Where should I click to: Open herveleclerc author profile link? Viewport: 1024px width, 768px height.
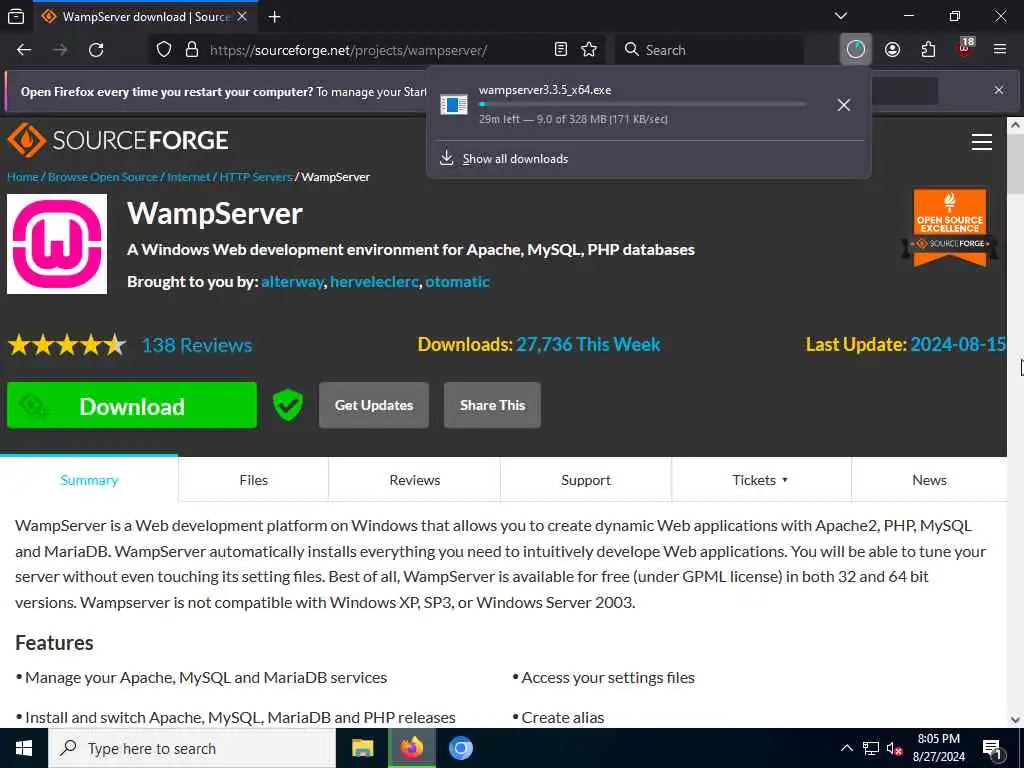[x=374, y=281]
